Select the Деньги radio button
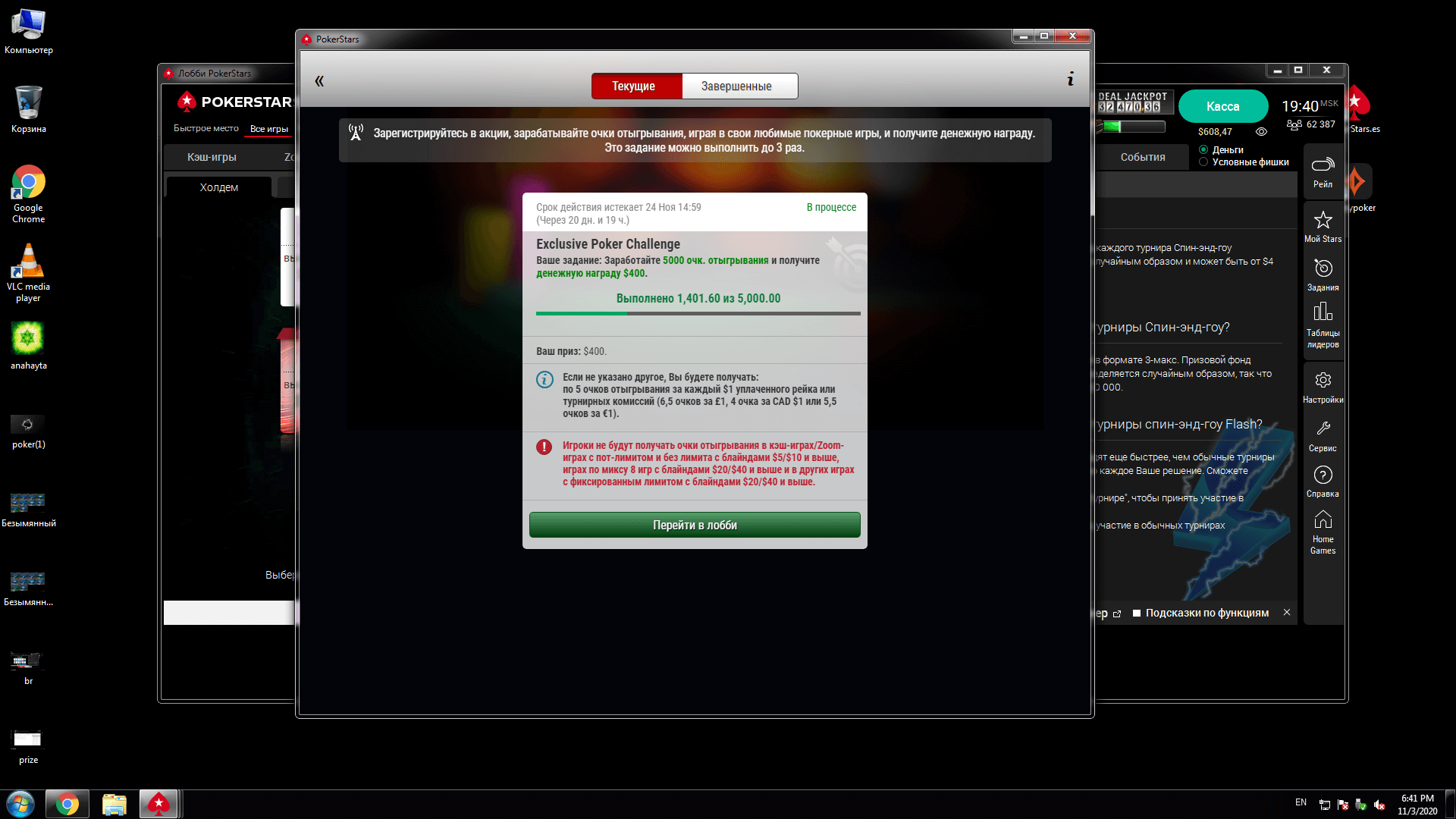Image resolution: width=1456 pixels, height=819 pixels. 1203,150
